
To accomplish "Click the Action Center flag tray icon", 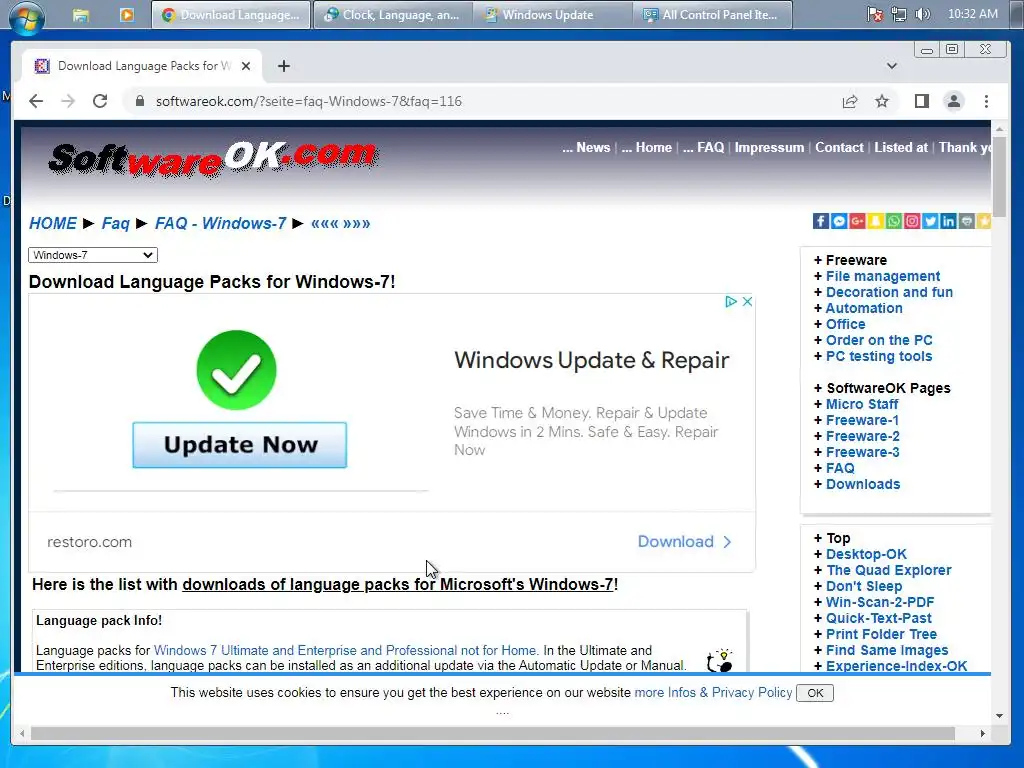I will [x=874, y=14].
